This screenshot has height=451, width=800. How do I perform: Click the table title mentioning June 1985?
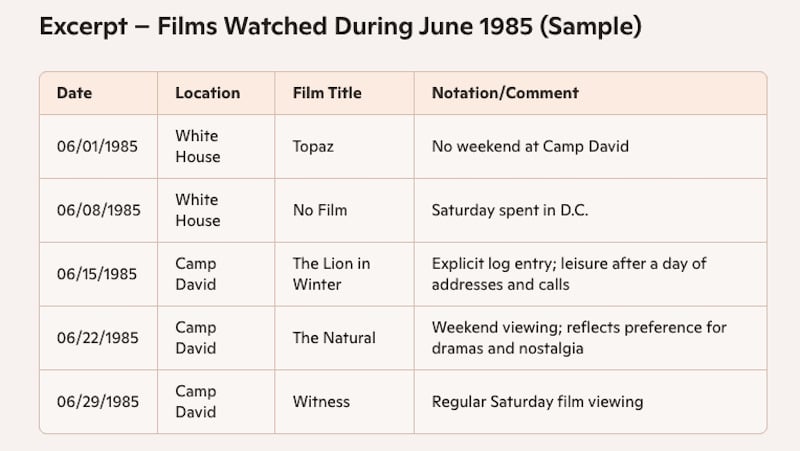340,27
